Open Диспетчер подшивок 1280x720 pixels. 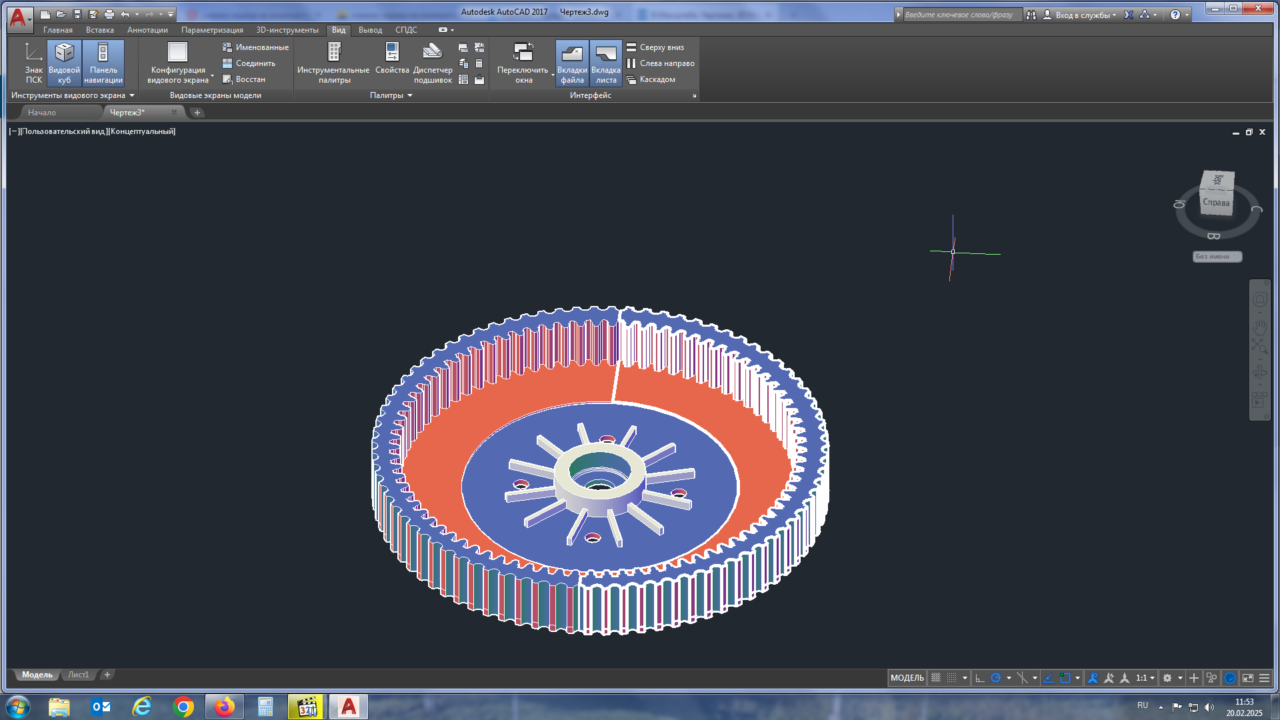pos(432,64)
